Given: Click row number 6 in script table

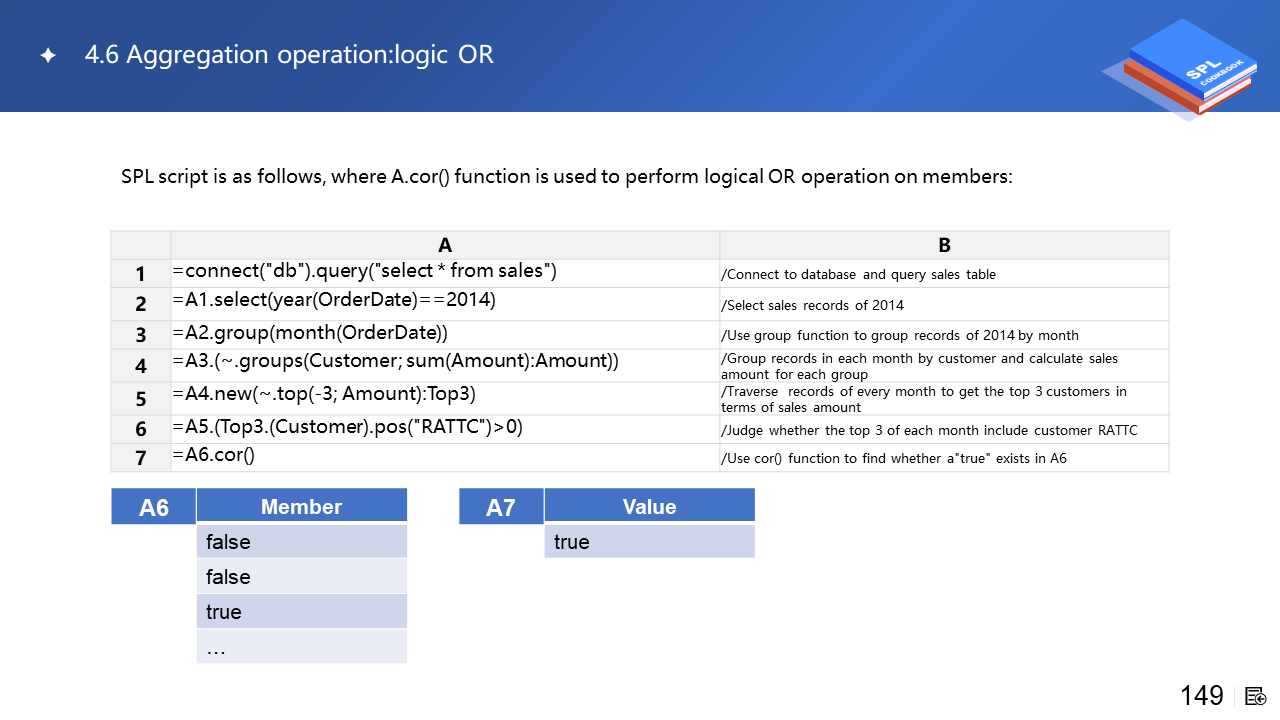Looking at the screenshot, I should pyautogui.click(x=141, y=429).
